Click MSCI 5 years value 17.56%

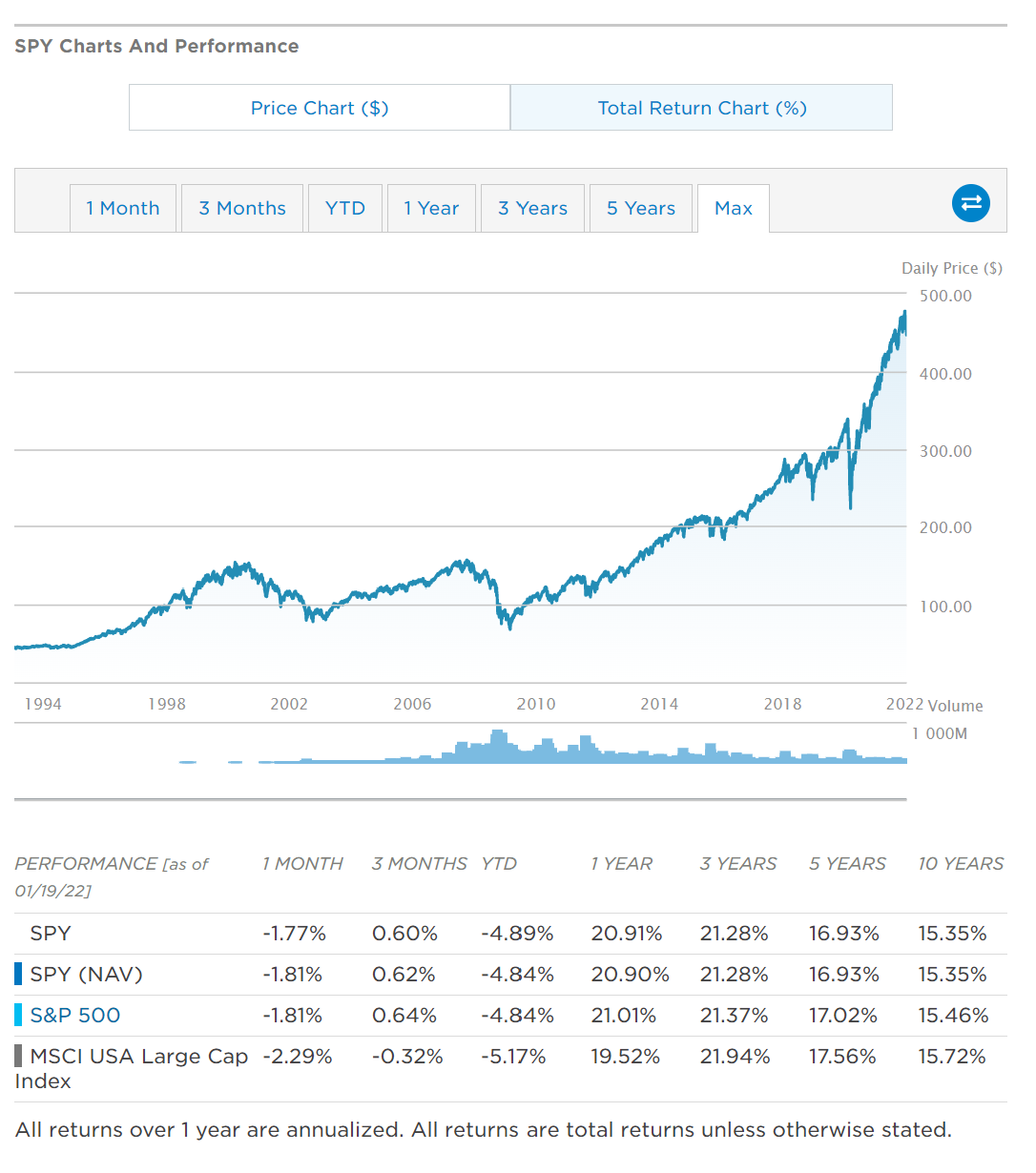(842, 1057)
